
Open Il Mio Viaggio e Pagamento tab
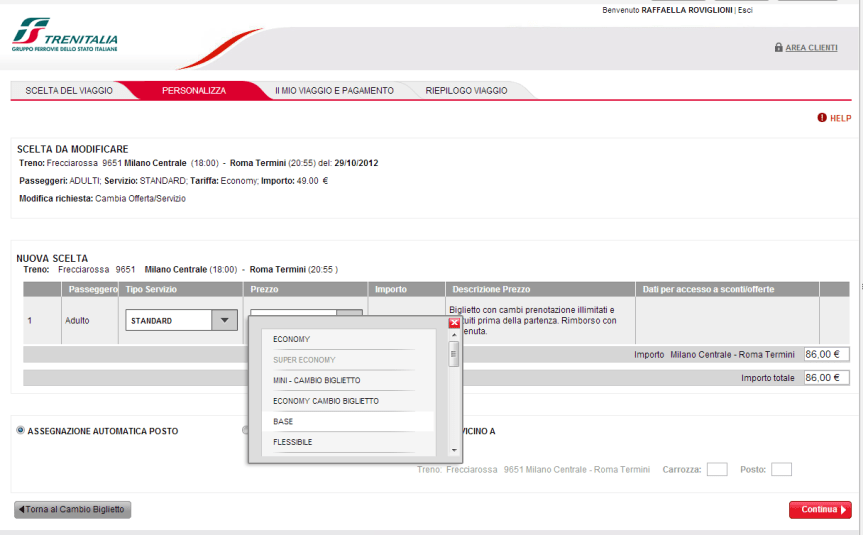point(334,91)
